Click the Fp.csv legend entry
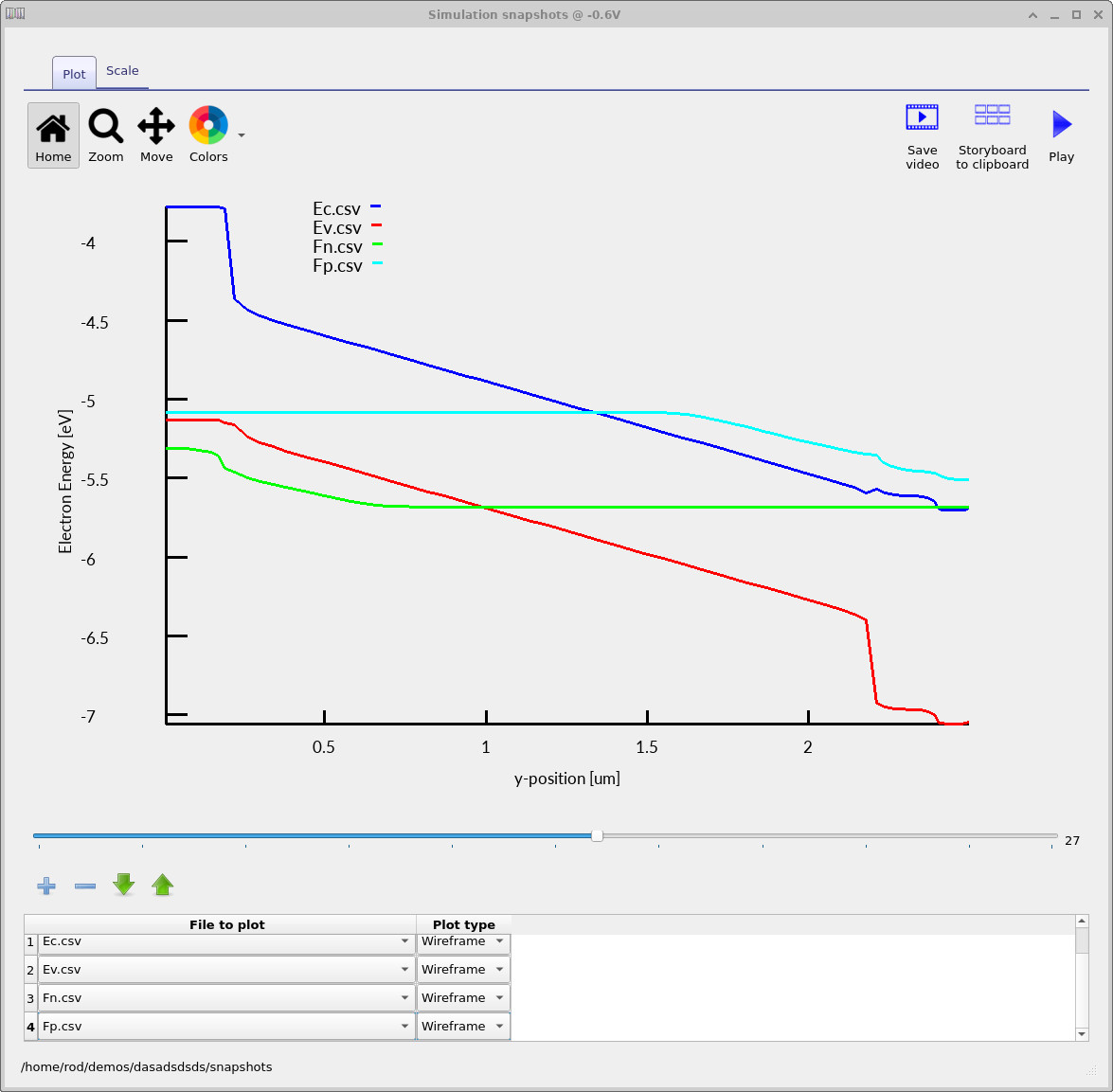This screenshot has height=1092, width=1113. (347, 266)
